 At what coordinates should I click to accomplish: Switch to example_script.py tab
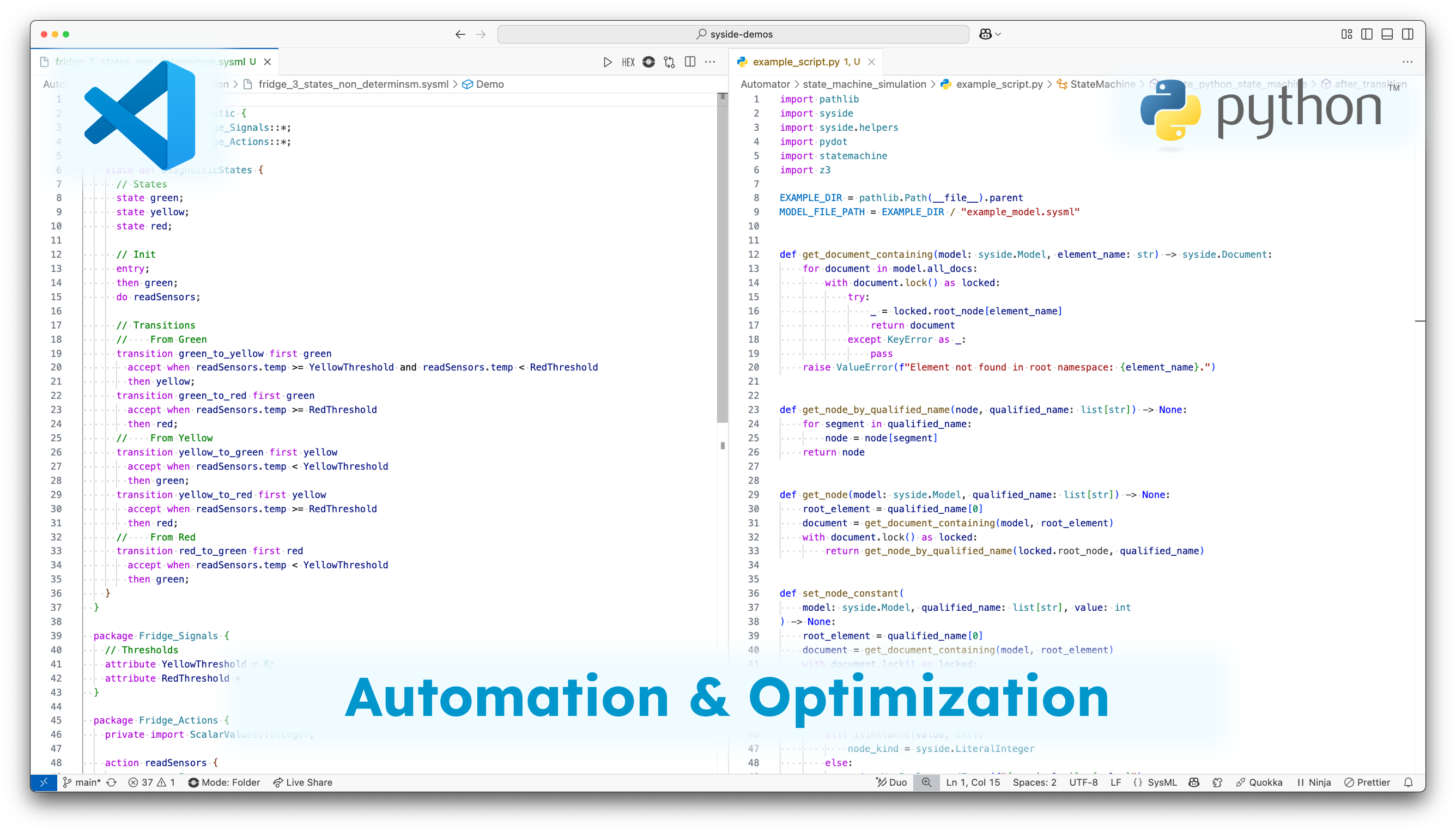pyautogui.click(x=796, y=62)
